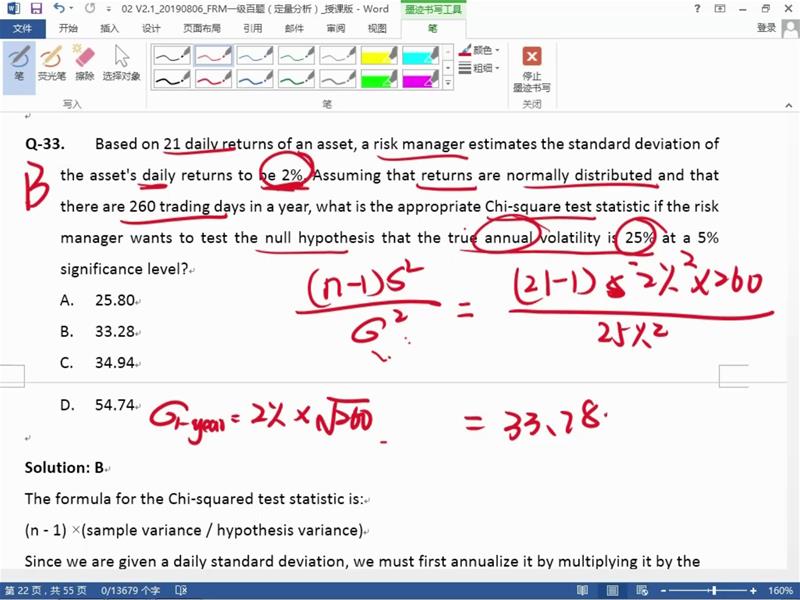The height and width of the screenshot is (600, 800).
Task: Pick the thick gray pen in gallery
Action: coord(337,79)
